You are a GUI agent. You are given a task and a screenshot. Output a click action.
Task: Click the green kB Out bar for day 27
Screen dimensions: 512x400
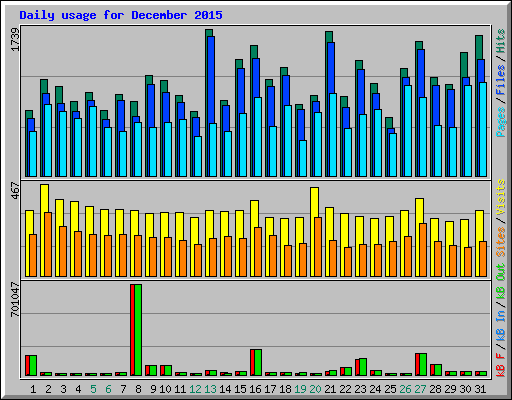pos(423,365)
